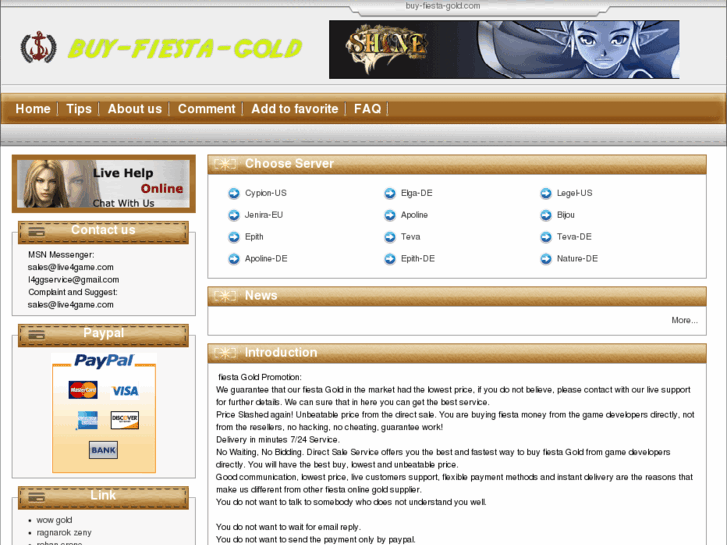Click the BANK payment icon

pos(103,450)
